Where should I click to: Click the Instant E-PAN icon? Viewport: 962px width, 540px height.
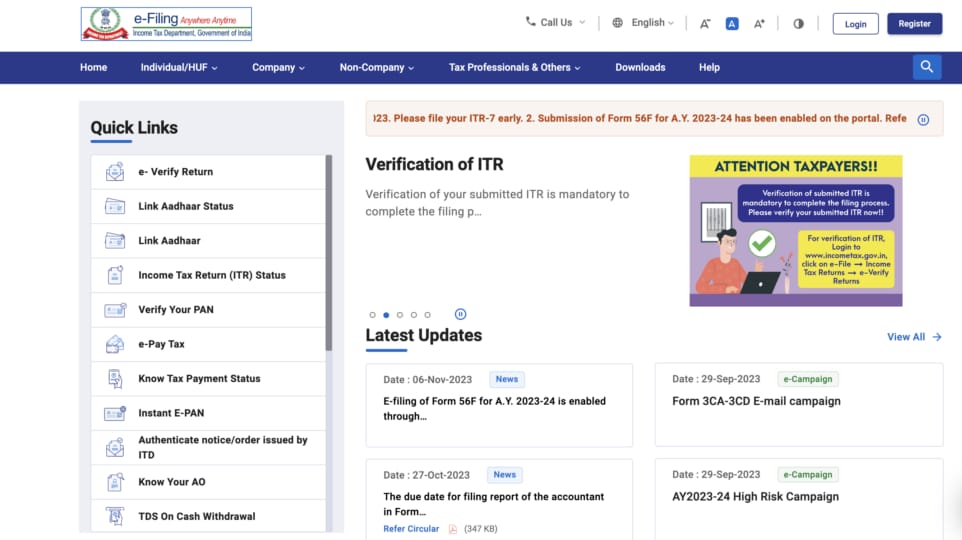pyautogui.click(x=115, y=413)
